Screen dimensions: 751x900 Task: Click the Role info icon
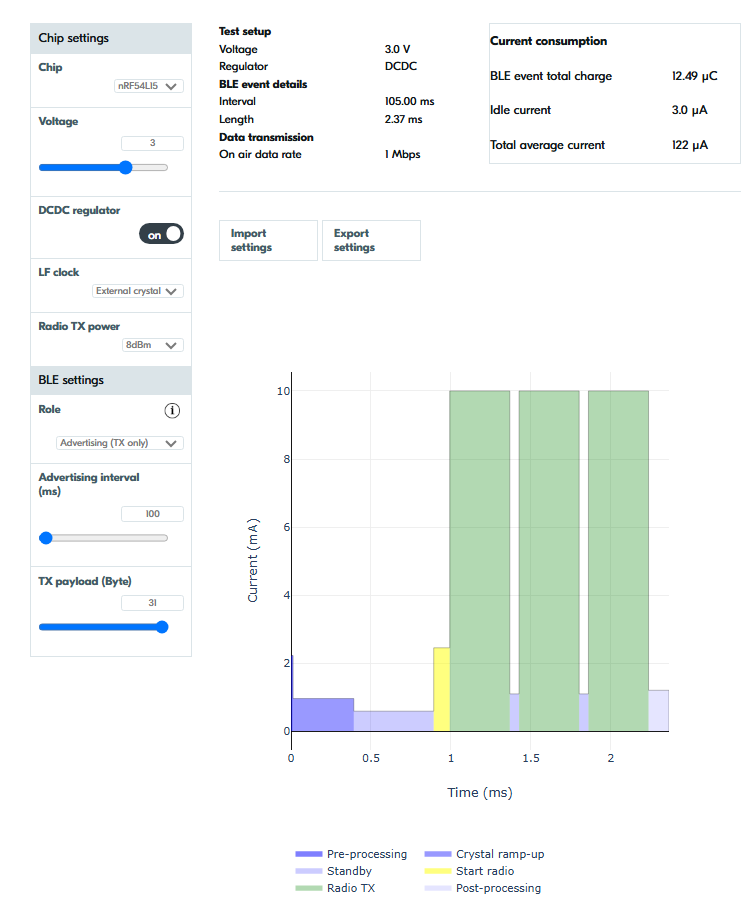coord(172,410)
